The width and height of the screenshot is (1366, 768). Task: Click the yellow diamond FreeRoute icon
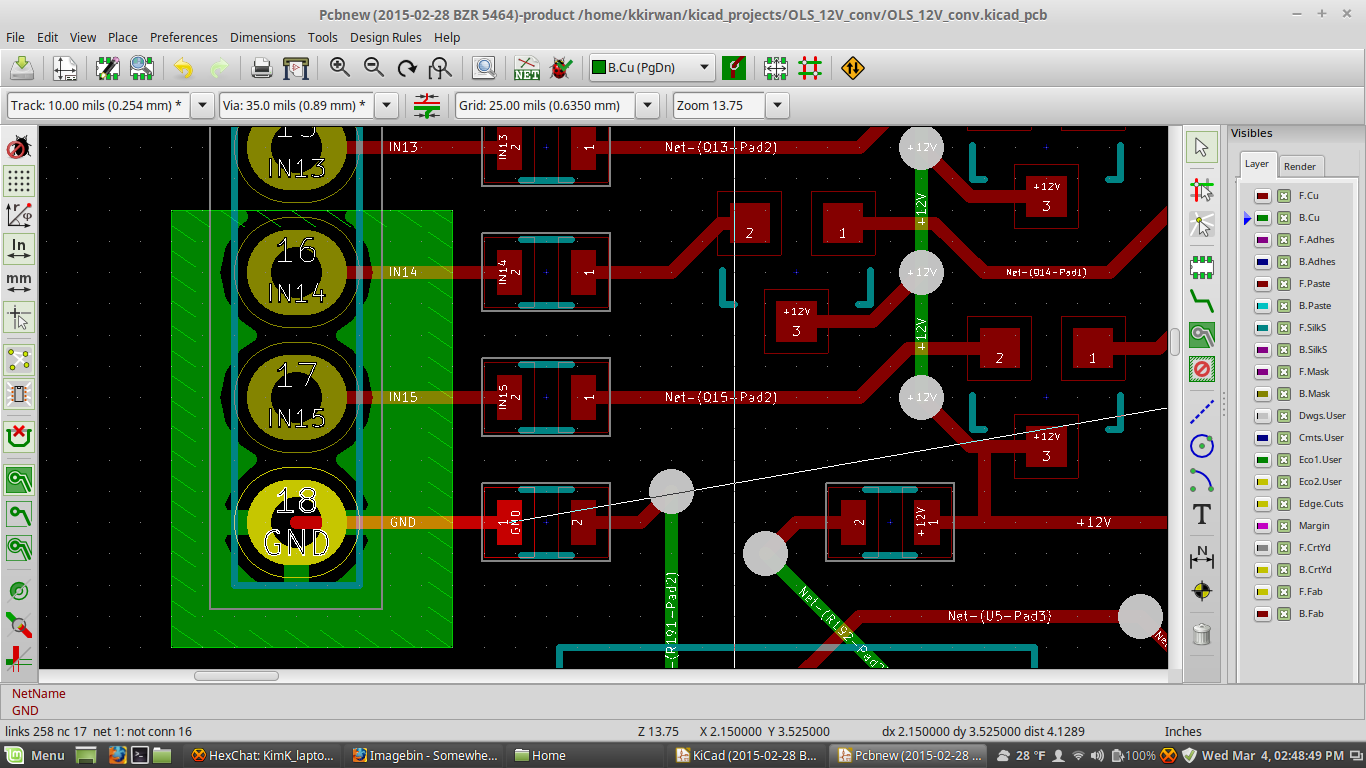[x=852, y=68]
